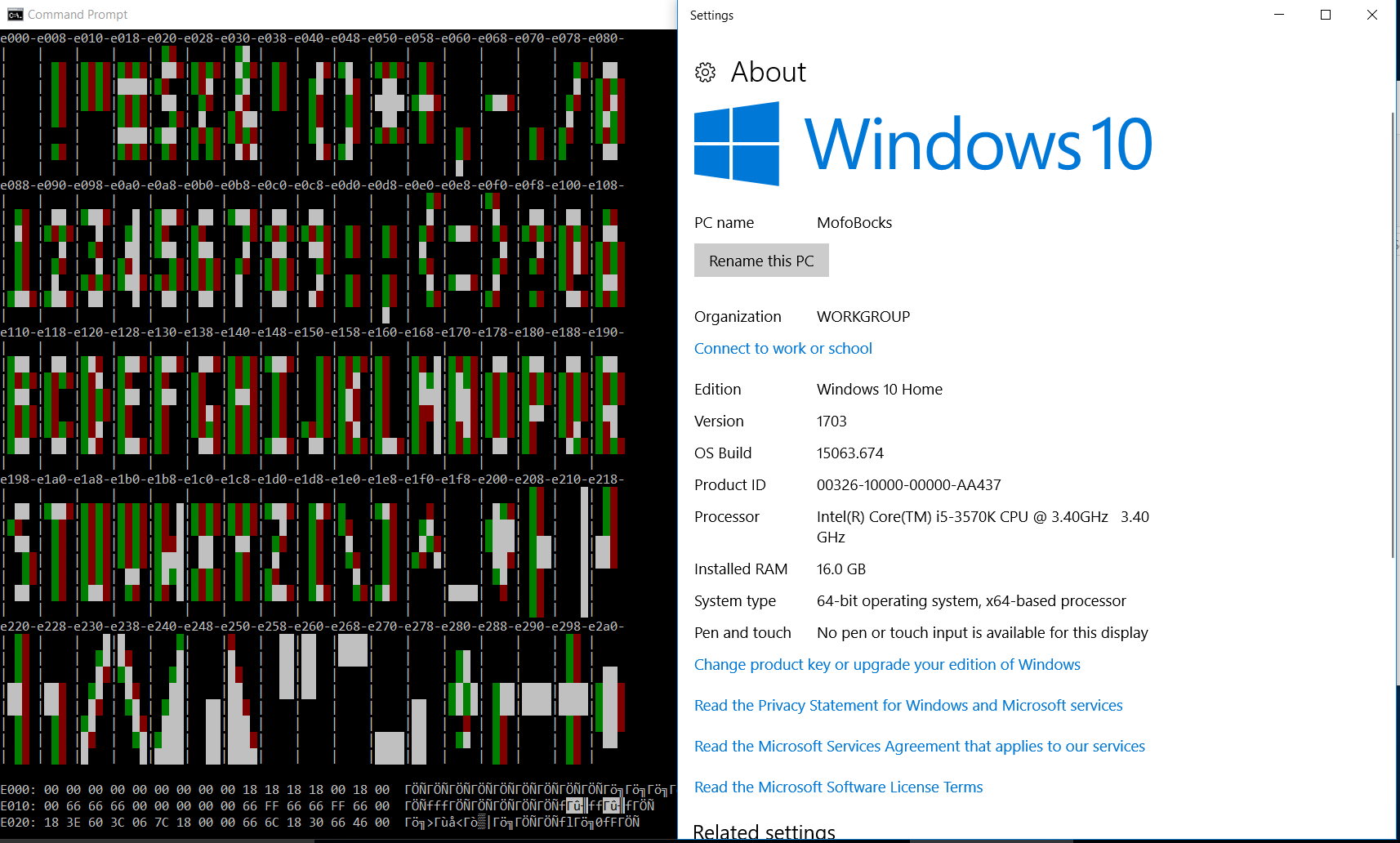
Task: Click the Command Prompt window title
Action: tap(78, 15)
